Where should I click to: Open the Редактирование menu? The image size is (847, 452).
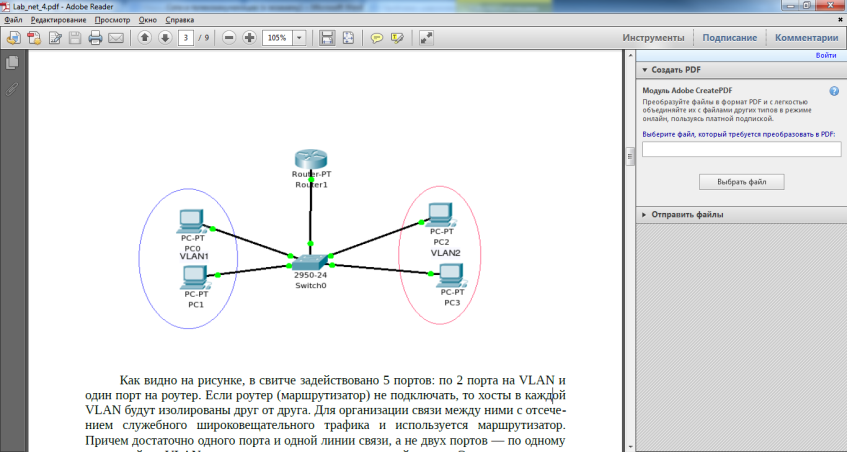(x=58, y=20)
